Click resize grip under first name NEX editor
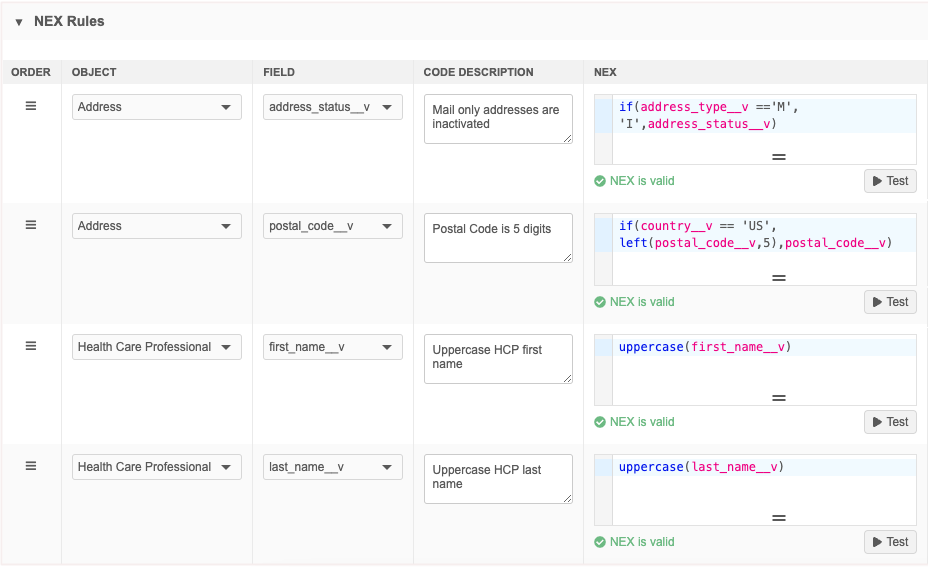 coord(778,398)
